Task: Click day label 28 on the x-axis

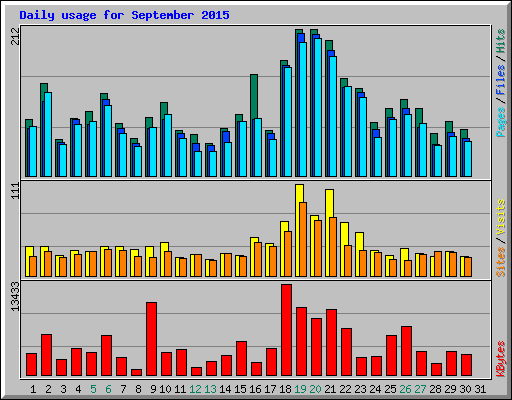Action: [x=435, y=389]
